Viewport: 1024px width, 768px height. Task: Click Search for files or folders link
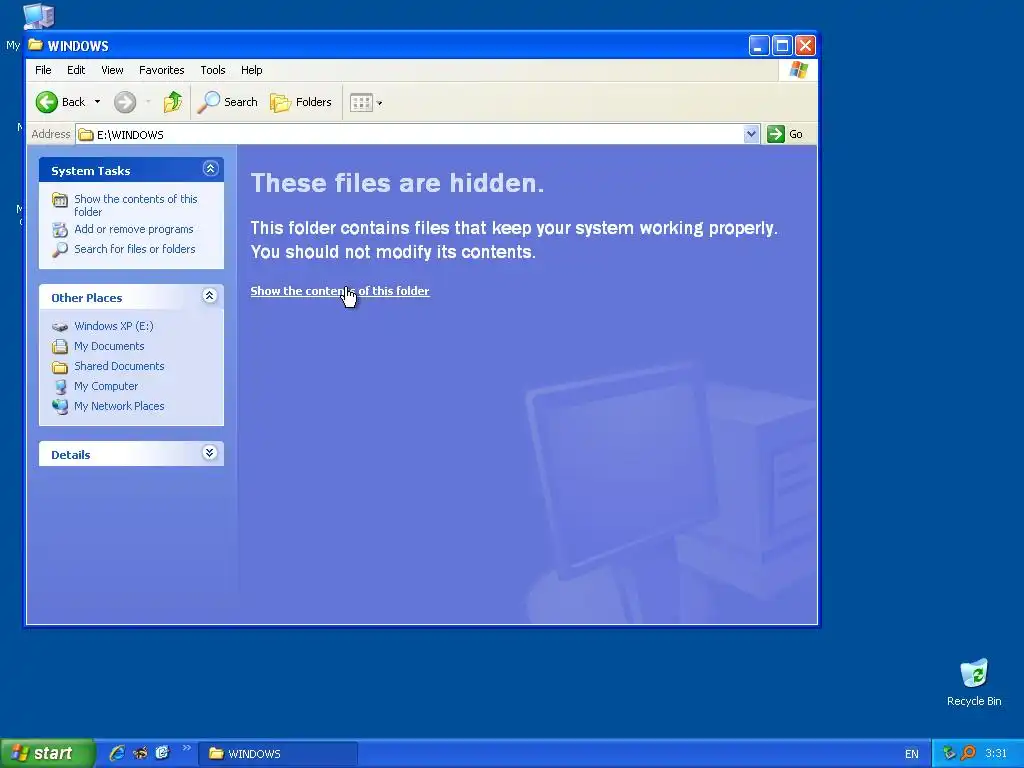coord(135,249)
